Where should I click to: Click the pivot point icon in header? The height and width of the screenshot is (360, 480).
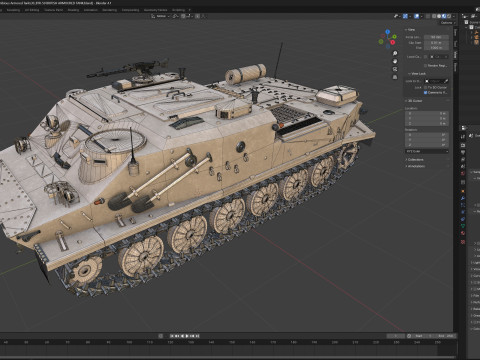pyautogui.click(x=175, y=16)
